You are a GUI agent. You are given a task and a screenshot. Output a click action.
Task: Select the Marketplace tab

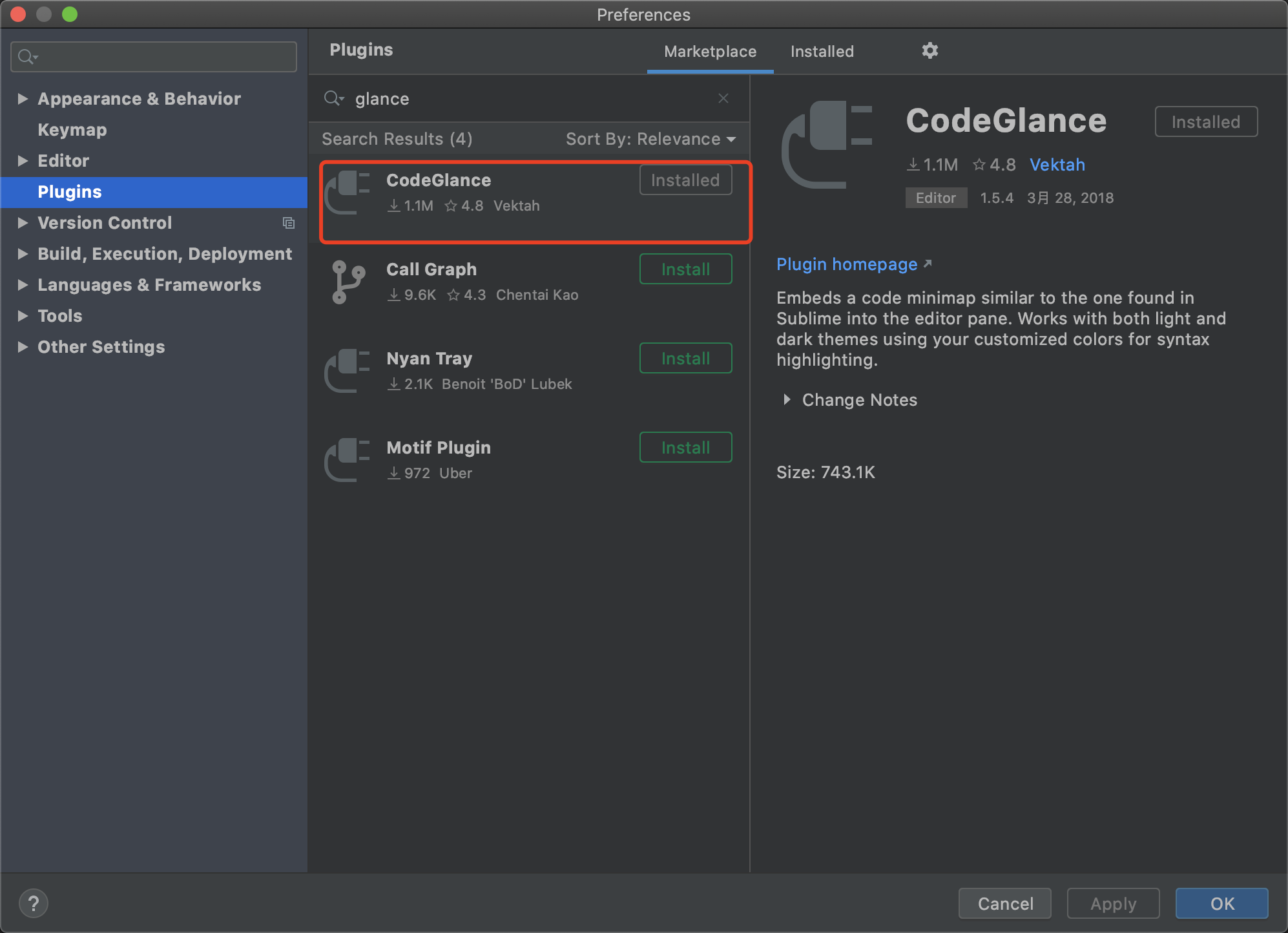point(710,52)
